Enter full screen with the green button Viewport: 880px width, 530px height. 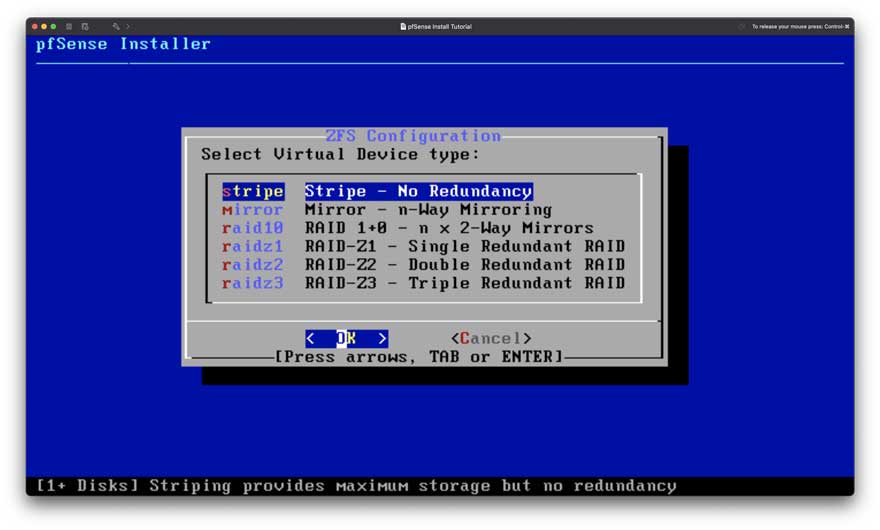click(x=53, y=26)
